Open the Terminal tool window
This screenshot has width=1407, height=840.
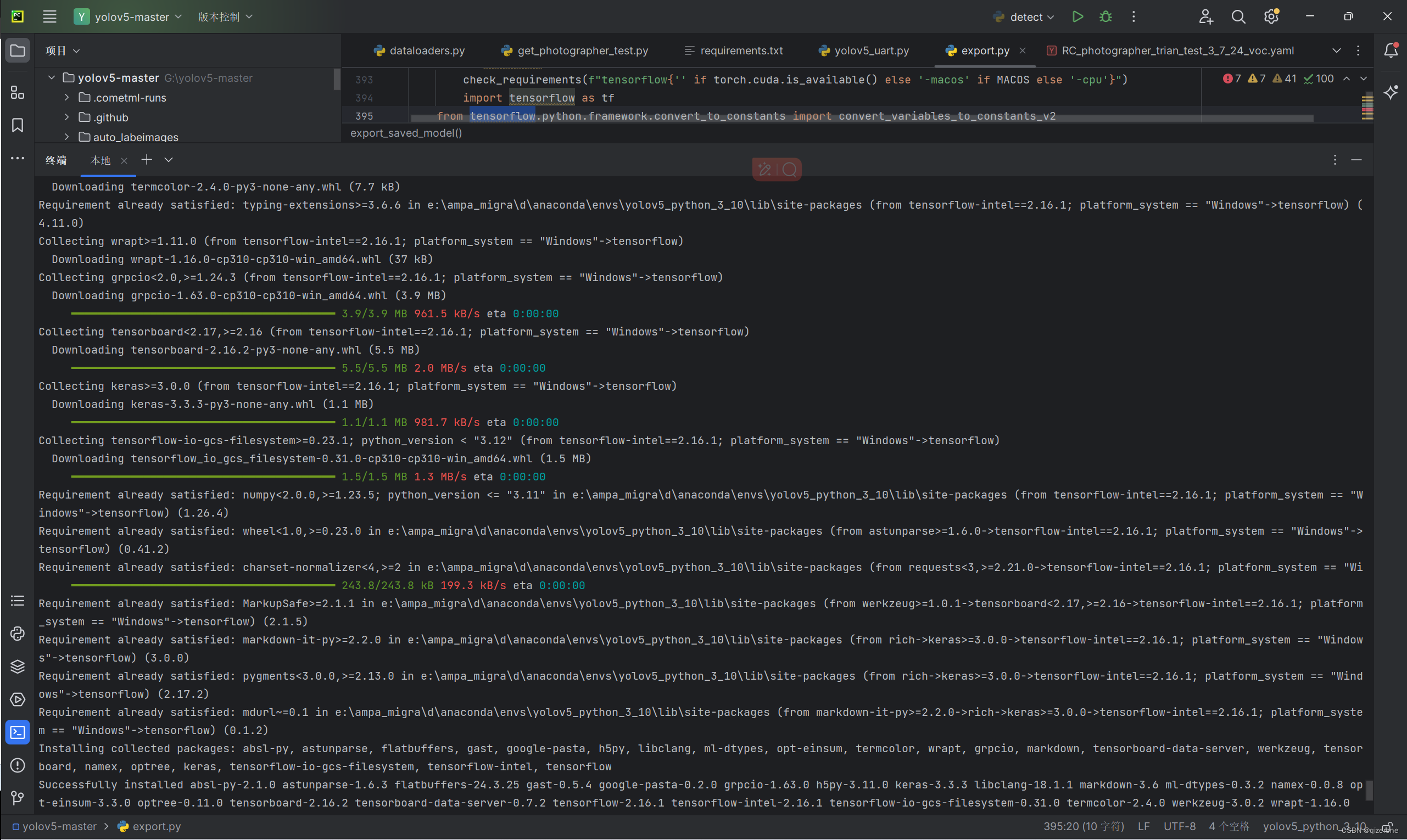point(18,732)
